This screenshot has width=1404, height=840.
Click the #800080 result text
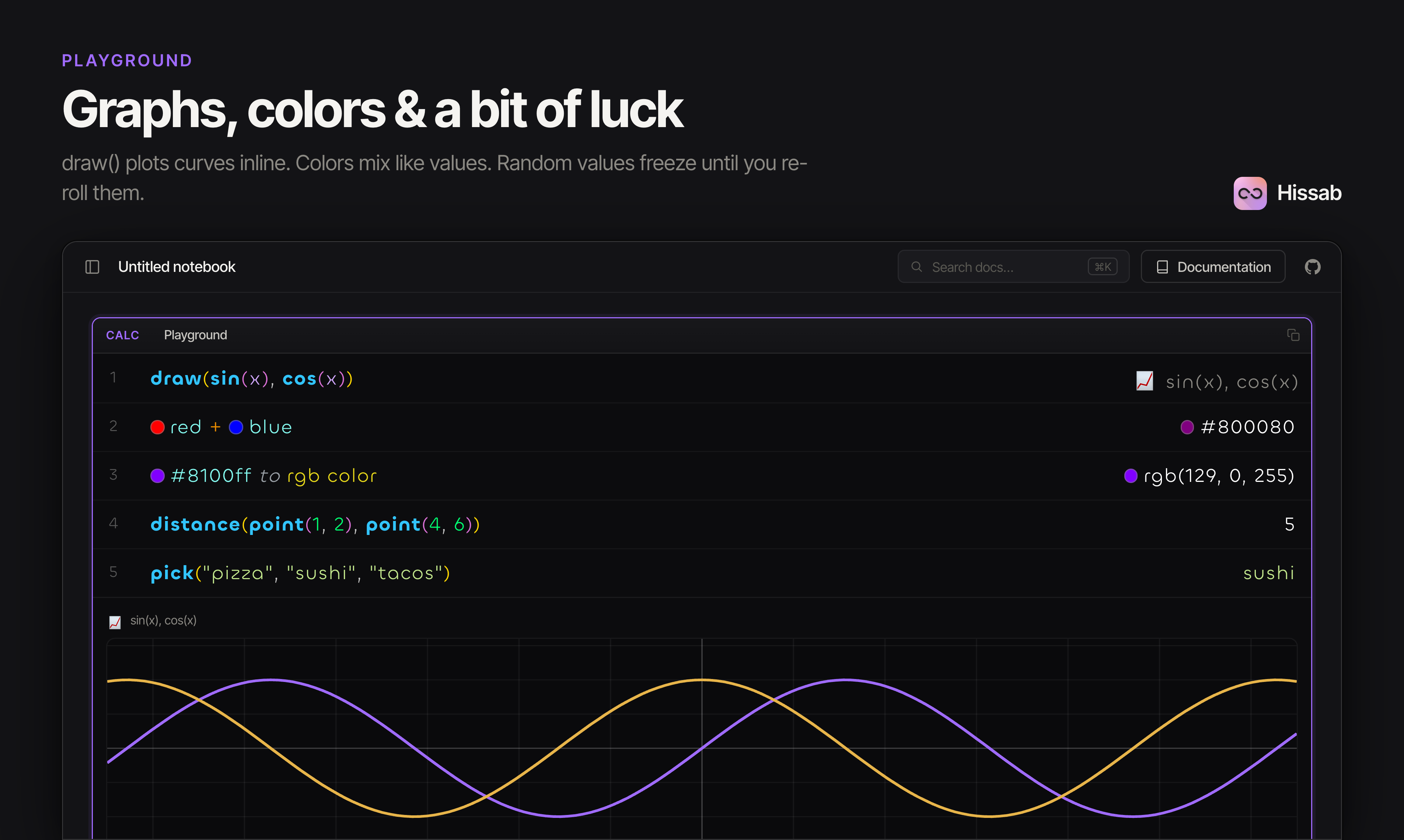(x=1247, y=427)
